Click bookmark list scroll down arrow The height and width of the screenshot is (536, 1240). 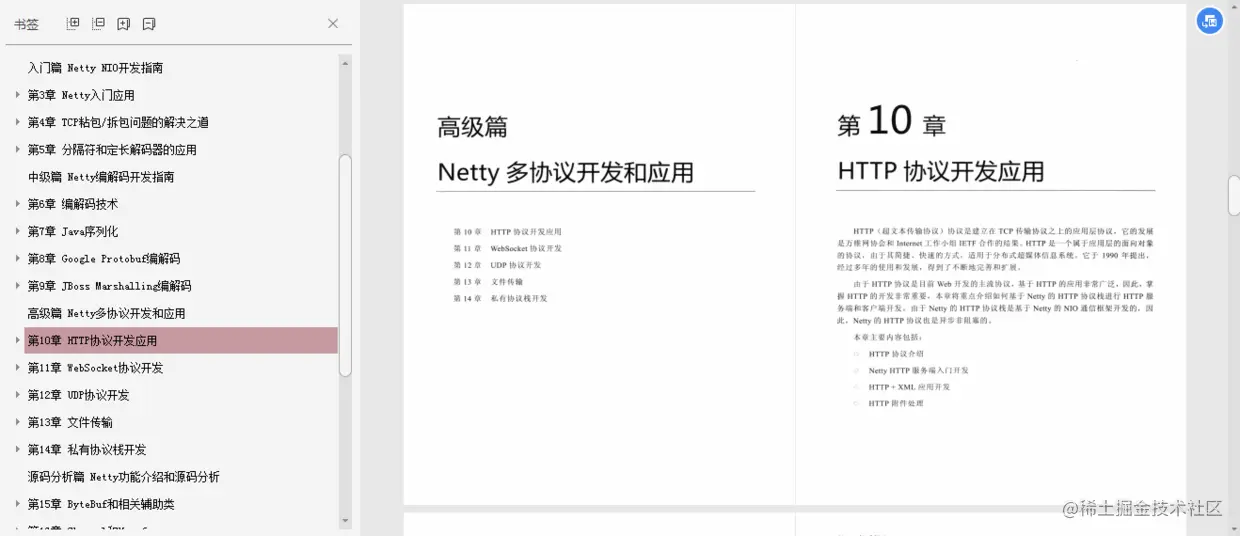(346, 520)
